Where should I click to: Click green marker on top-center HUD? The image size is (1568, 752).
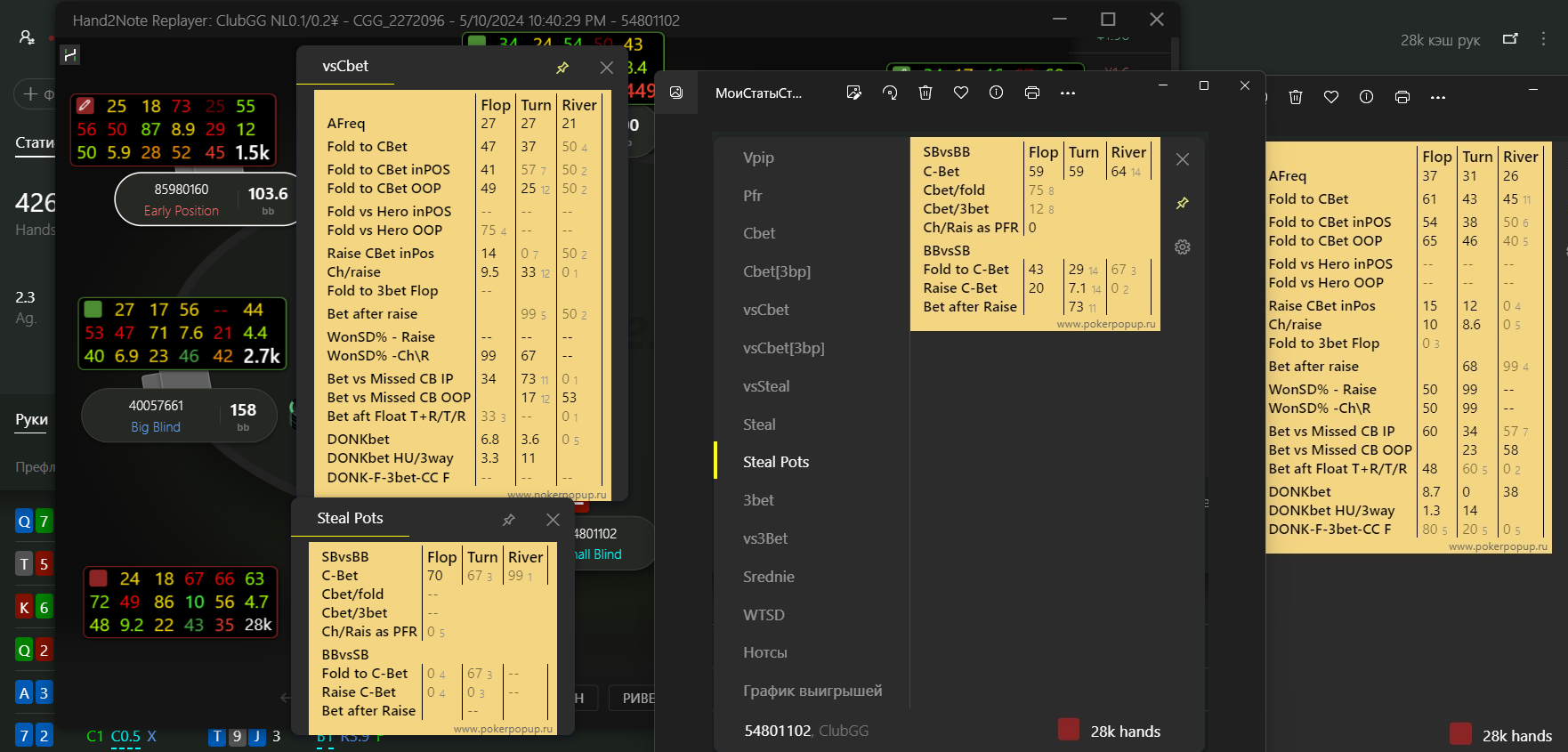pos(477,42)
